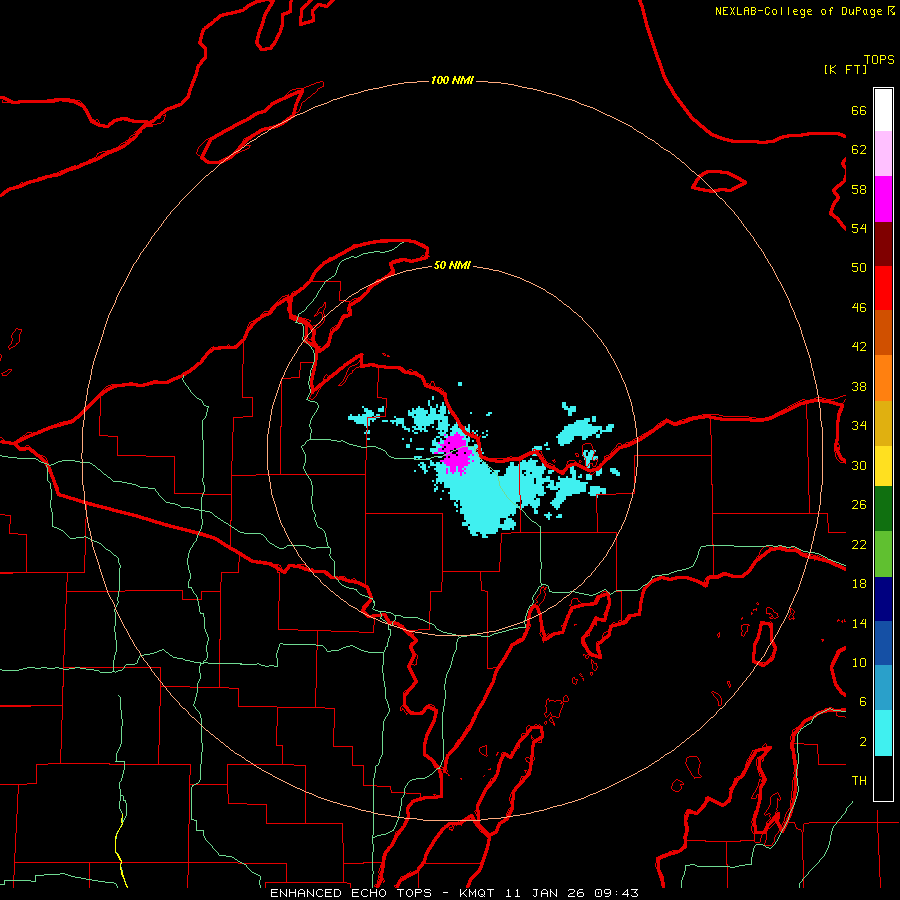Click the legend value 22
The width and height of the screenshot is (900, 900).
(x=859, y=544)
